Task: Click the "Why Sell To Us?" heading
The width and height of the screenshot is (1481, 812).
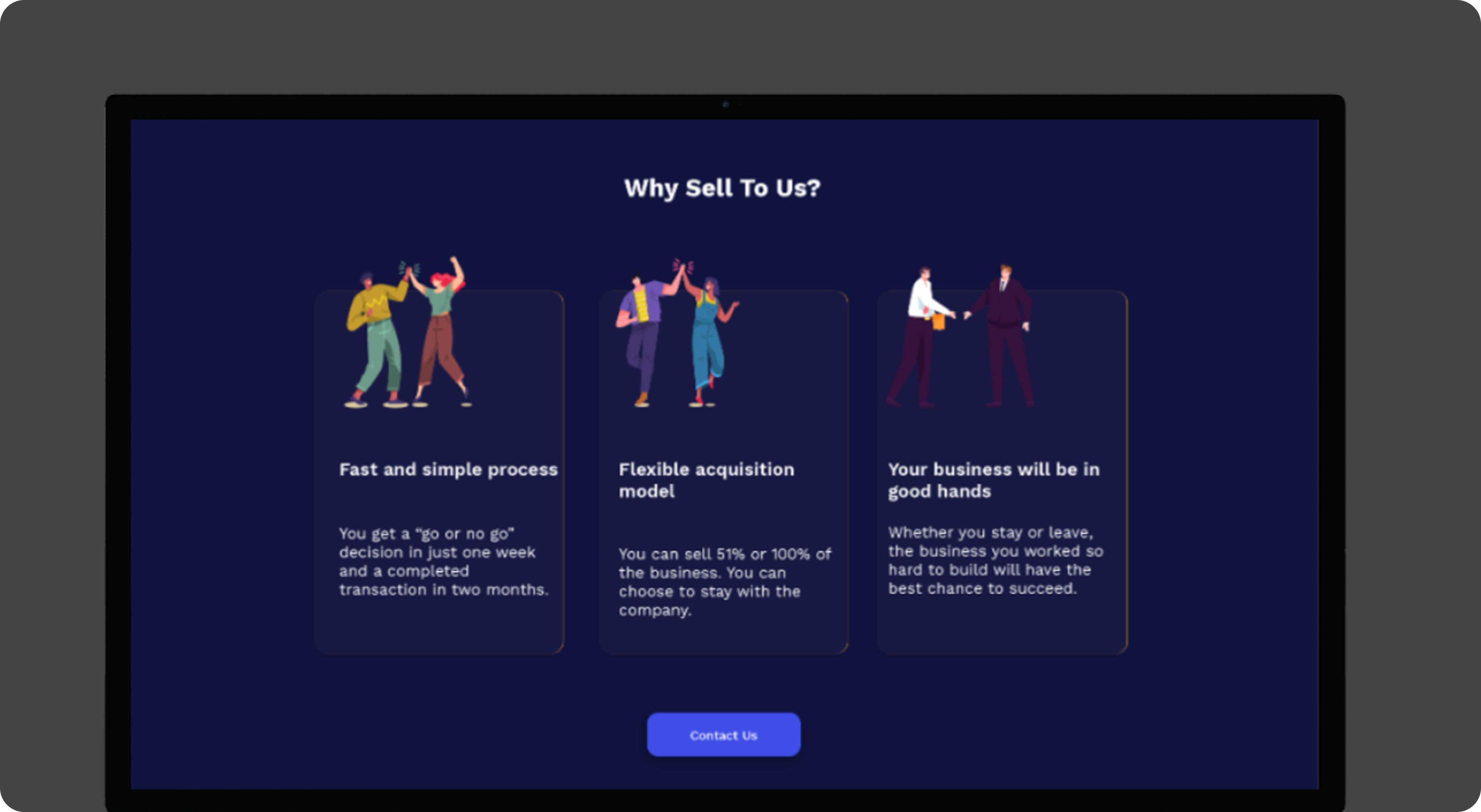Action: 722,188
